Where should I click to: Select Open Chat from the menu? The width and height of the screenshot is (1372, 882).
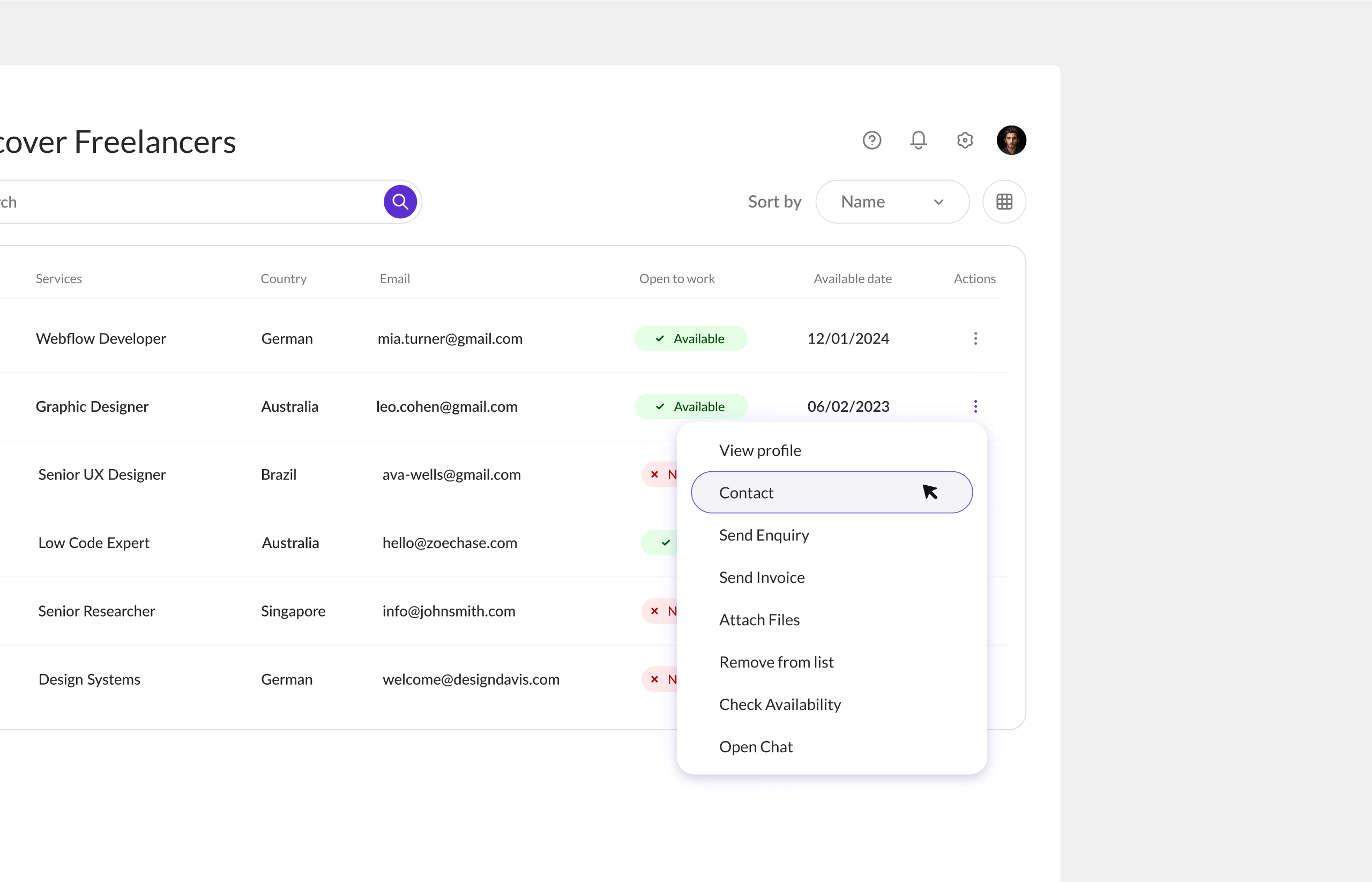[756, 747]
